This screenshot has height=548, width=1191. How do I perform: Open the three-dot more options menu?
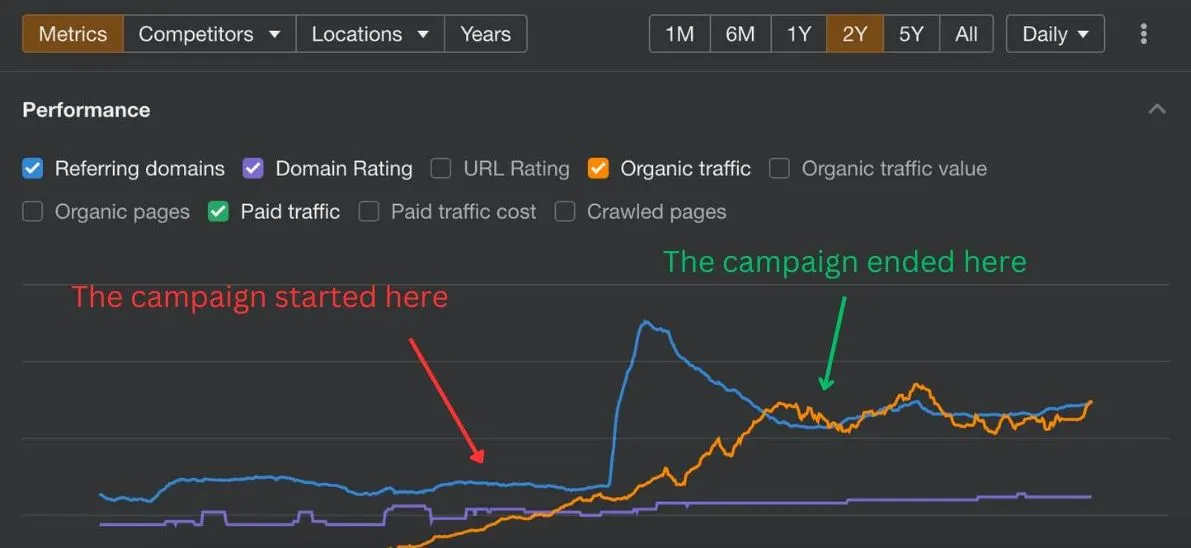[x=1143, y=34]
